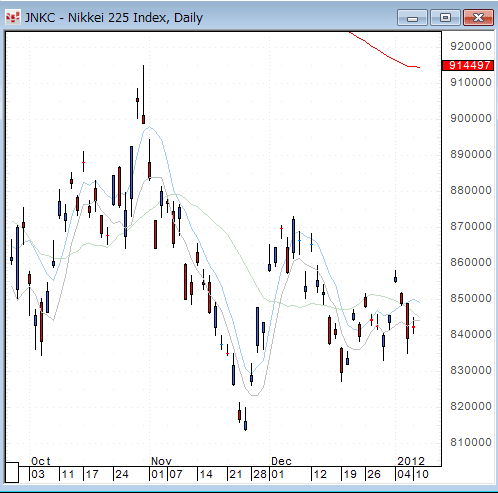
Task: Select the 850000 price axis label
Action: click(471, 298)
